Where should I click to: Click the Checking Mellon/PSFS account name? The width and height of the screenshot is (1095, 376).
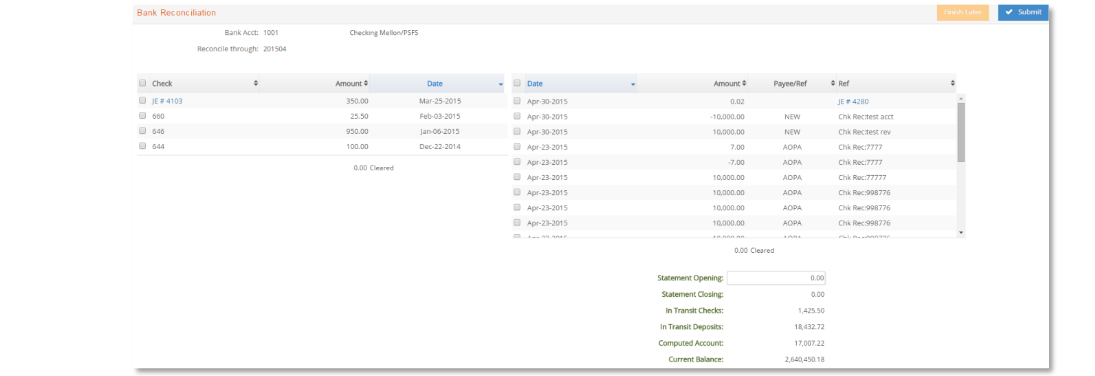click(384, 32)
